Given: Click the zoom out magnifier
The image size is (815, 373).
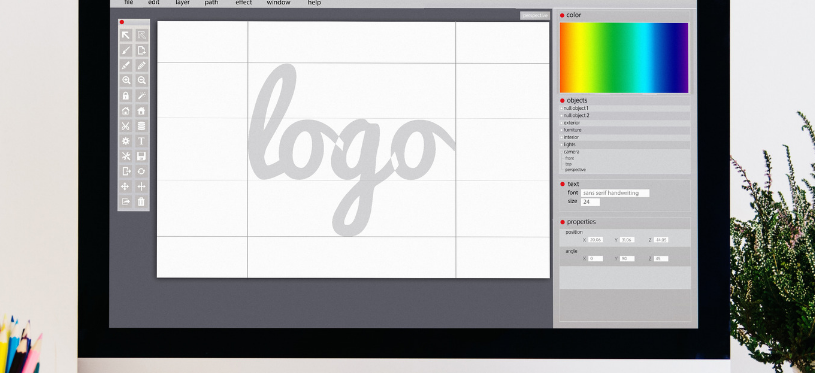Looking at the screenshot, I should (141, 81).
